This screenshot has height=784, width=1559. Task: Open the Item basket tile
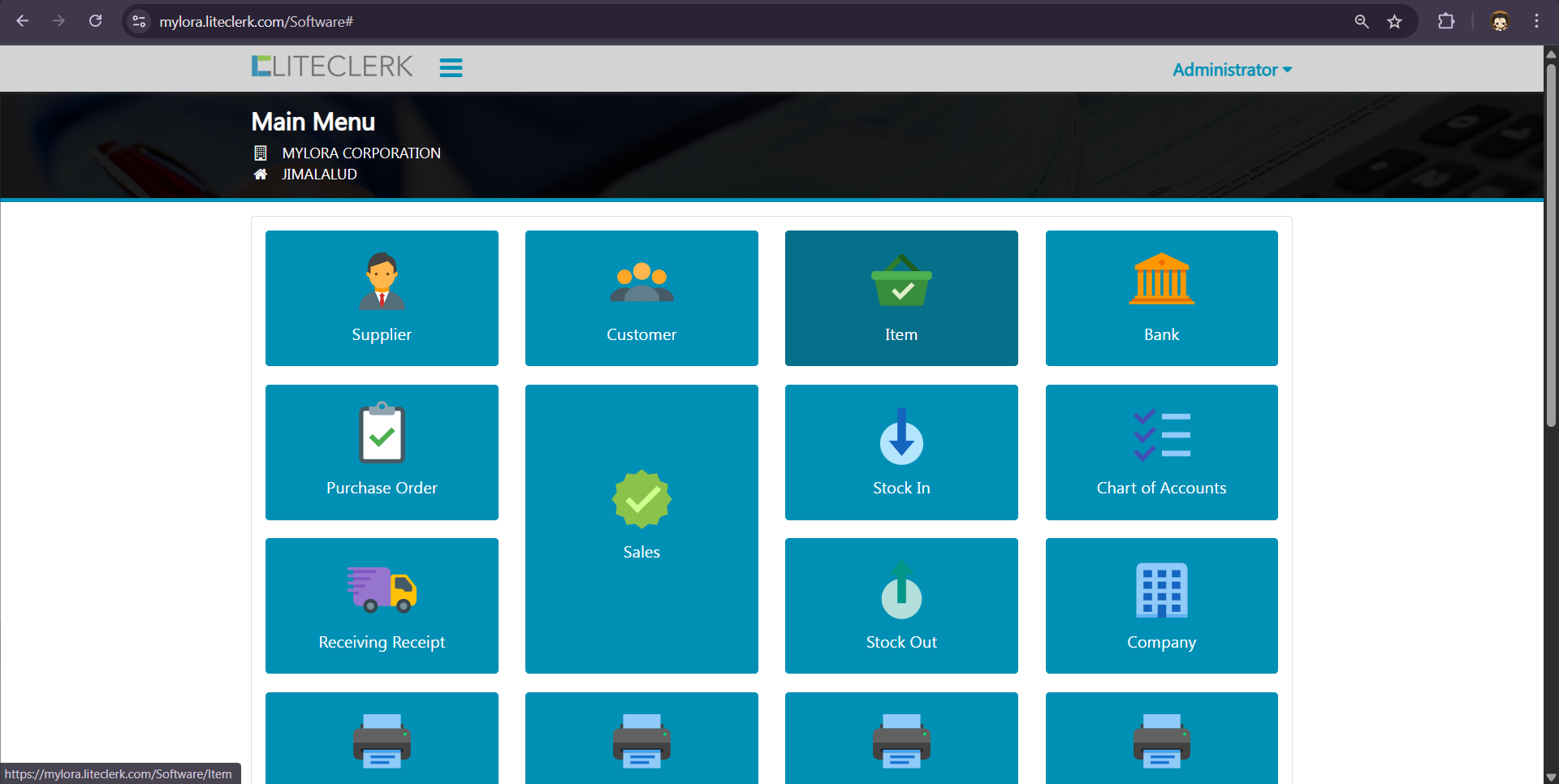pyautogui.click(x=901, y=298)
